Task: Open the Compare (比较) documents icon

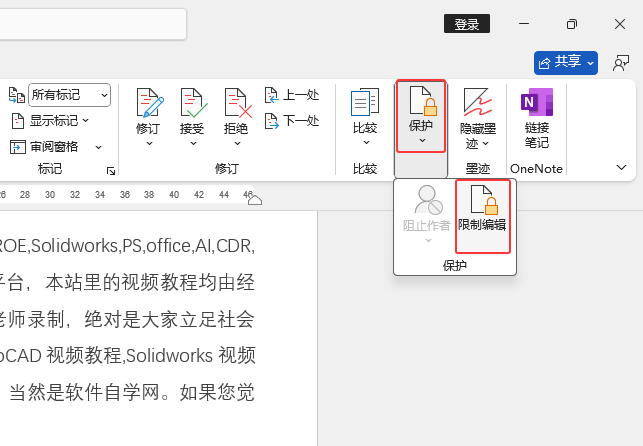Action: [365, 102]
